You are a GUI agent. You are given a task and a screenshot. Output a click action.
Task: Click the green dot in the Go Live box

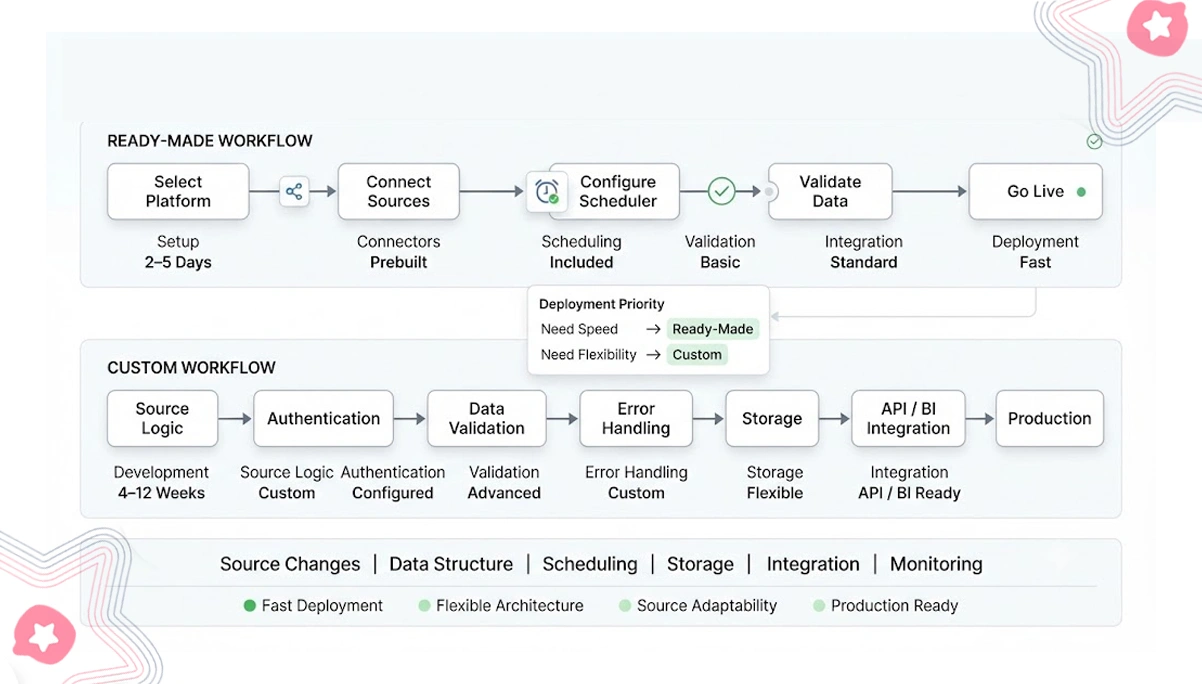point(1081,191)
